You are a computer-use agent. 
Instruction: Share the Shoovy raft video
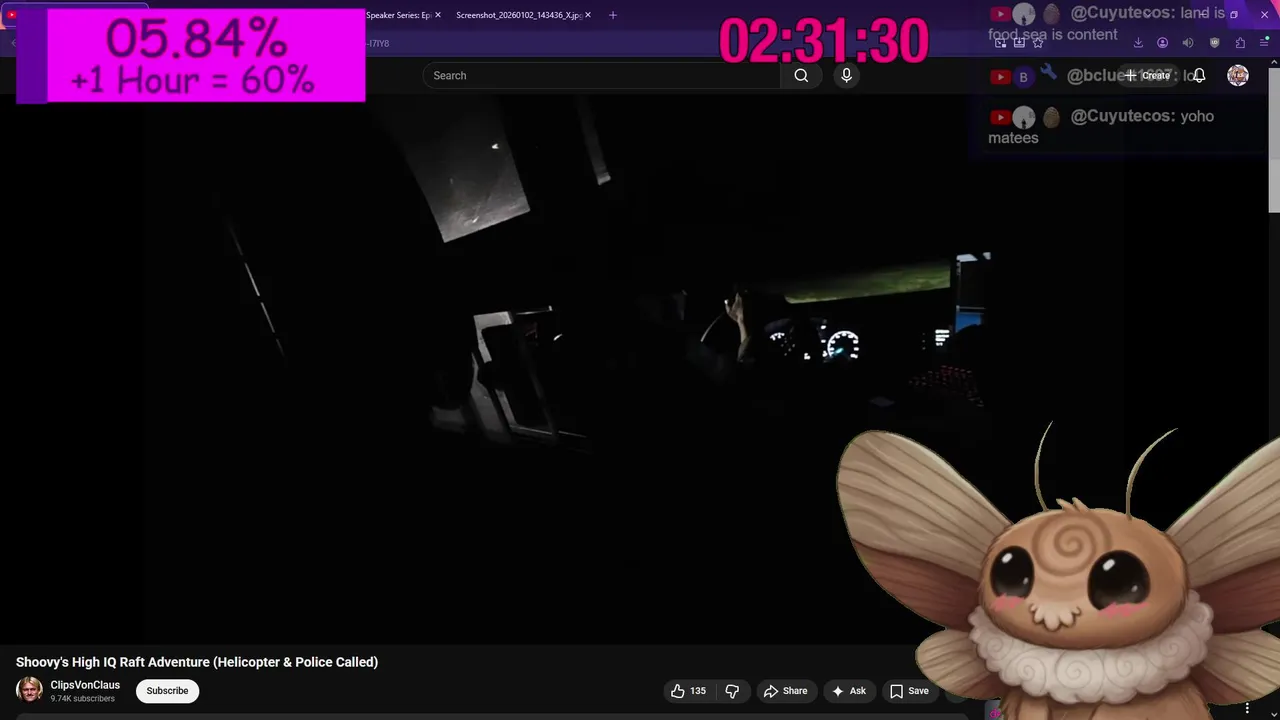point(785,691)
